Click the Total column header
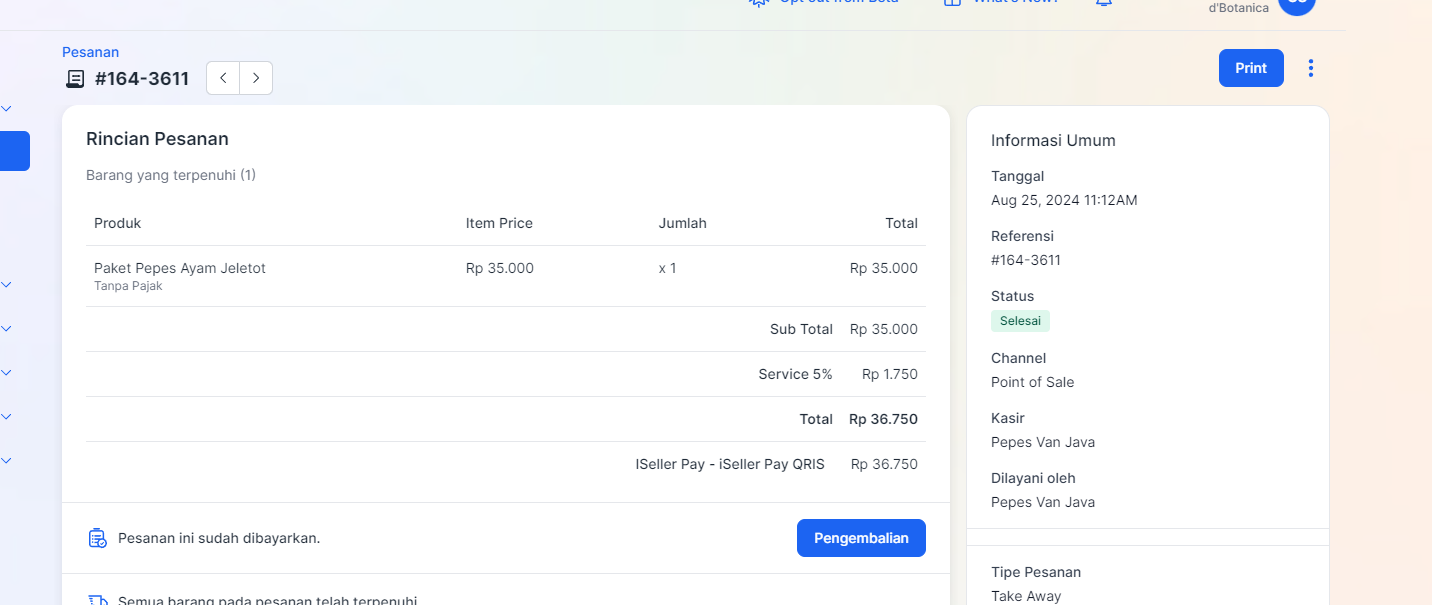This screenshot has height=605, width=1432. 901,223
